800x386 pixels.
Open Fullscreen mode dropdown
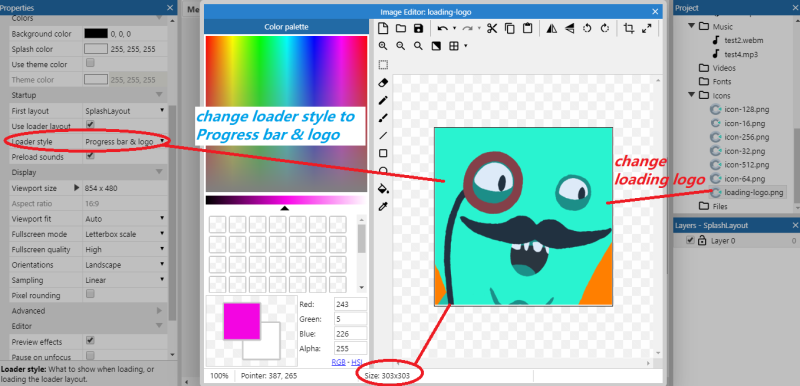(125, 234)
